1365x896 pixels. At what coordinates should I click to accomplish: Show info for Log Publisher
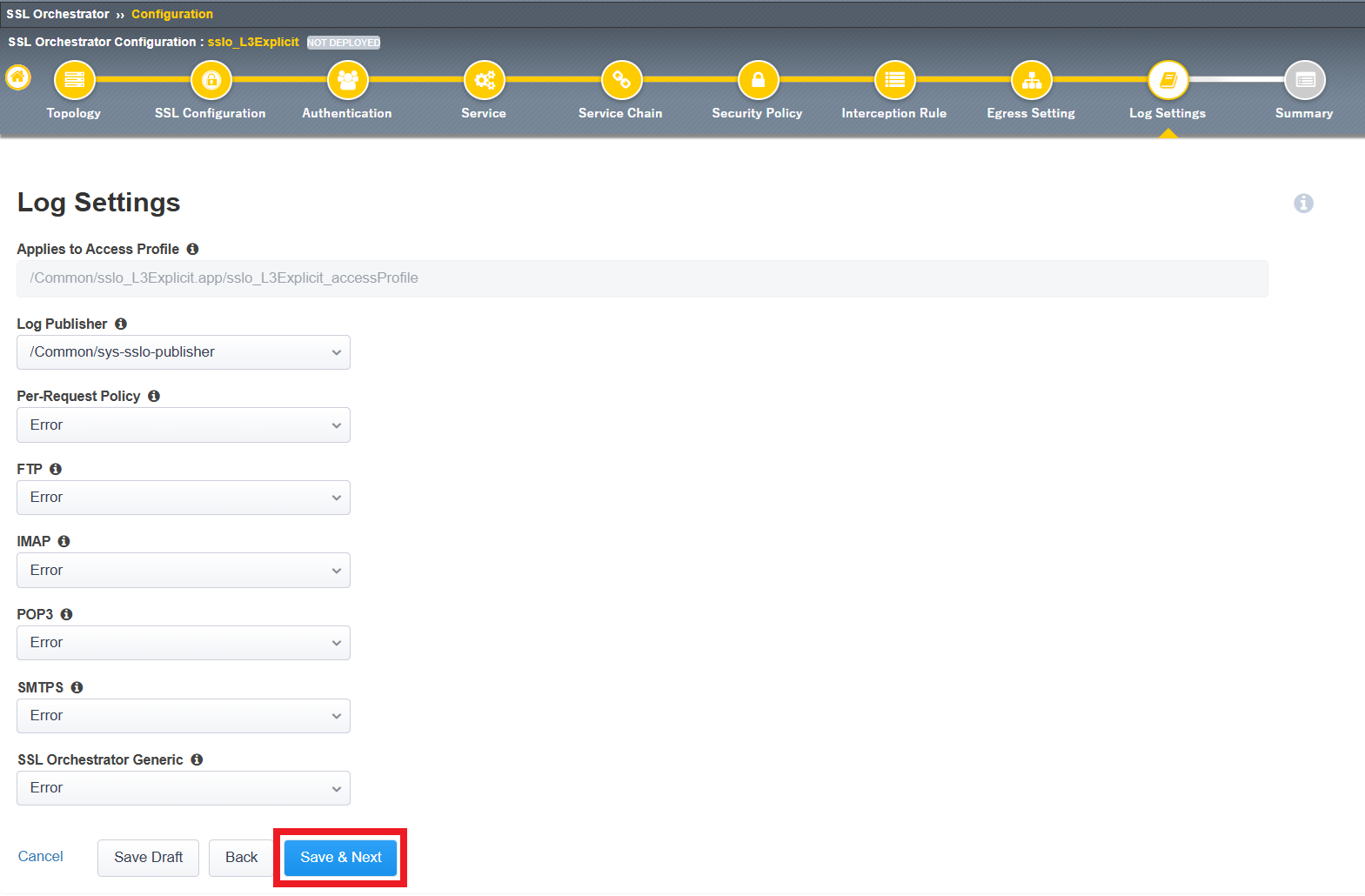[121, 324]
